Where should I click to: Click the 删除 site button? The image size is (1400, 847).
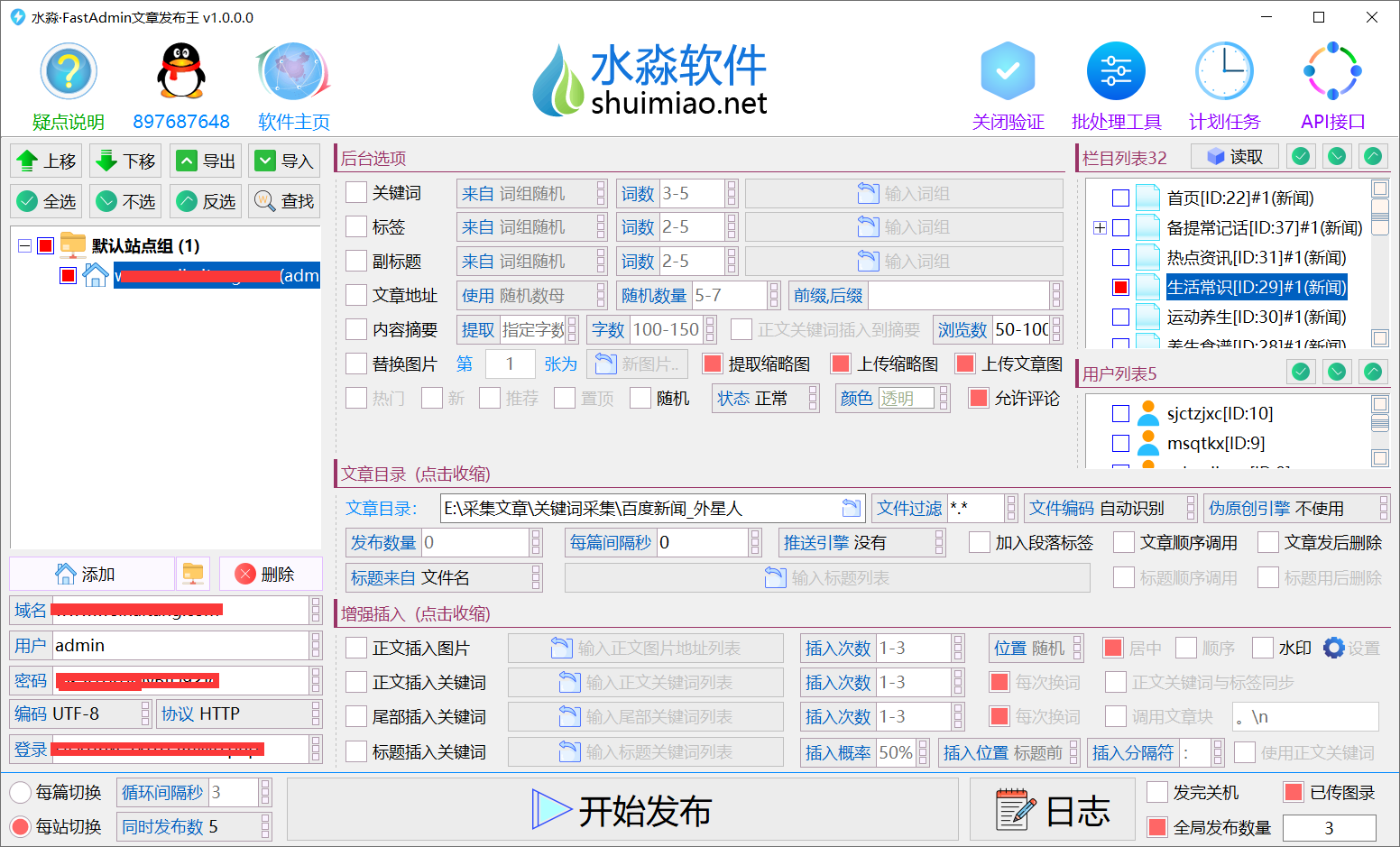[271, 574]
